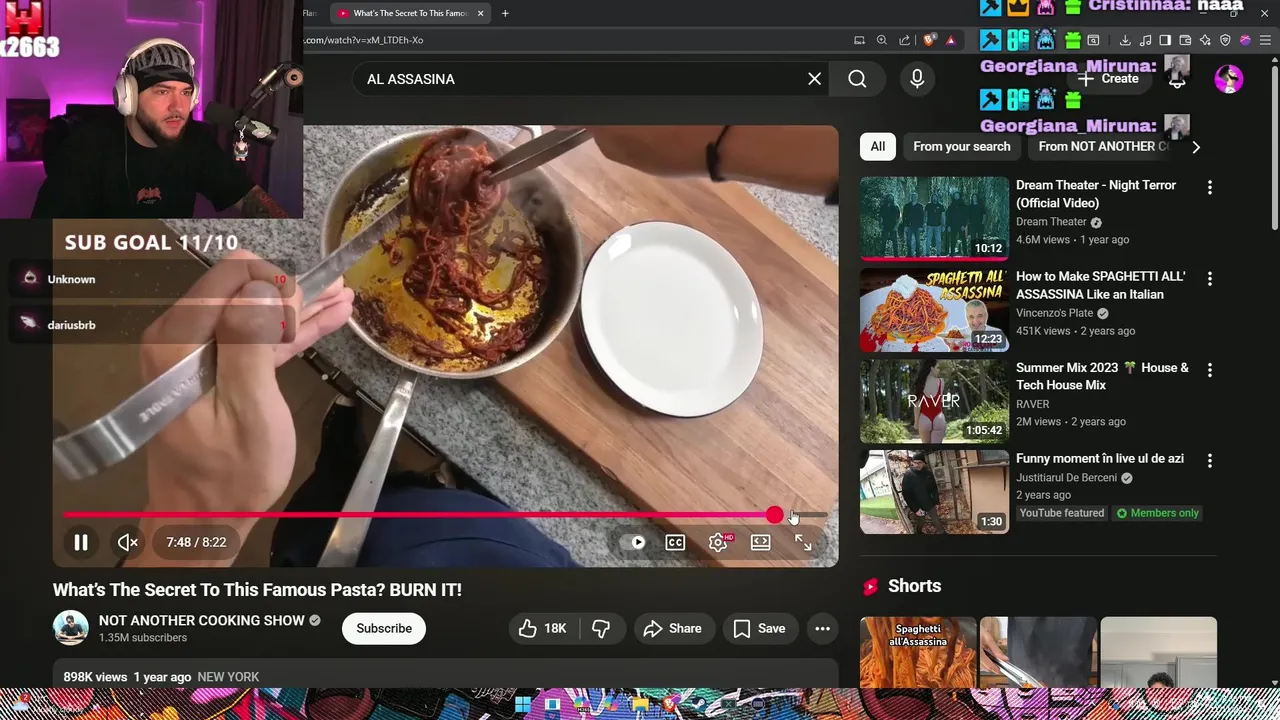Open the more actions ellipsis under video
Viewport: 1280px width, 720px height.
[x=822, y=628]
